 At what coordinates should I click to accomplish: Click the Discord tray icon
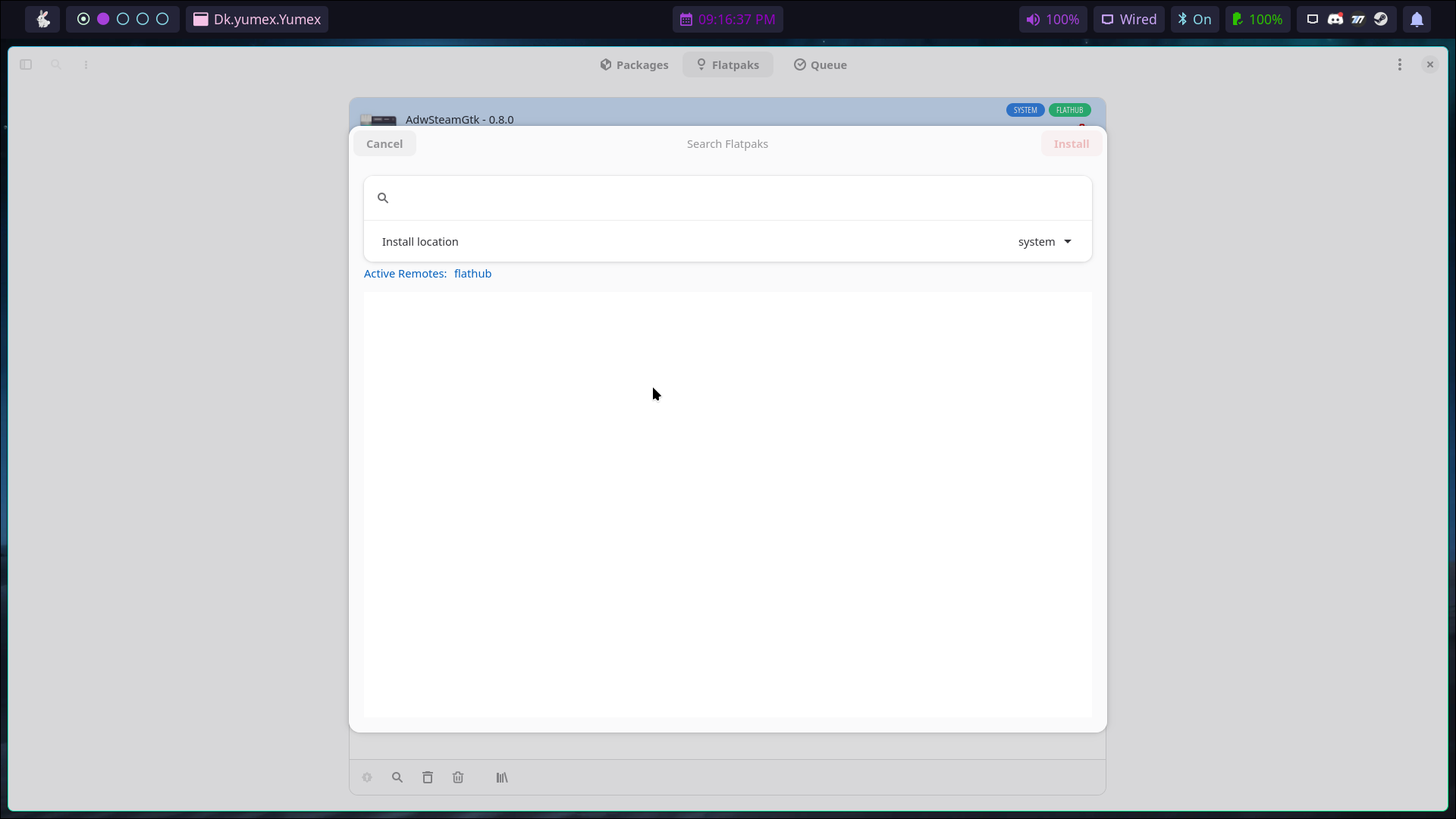coord(1335,20)
